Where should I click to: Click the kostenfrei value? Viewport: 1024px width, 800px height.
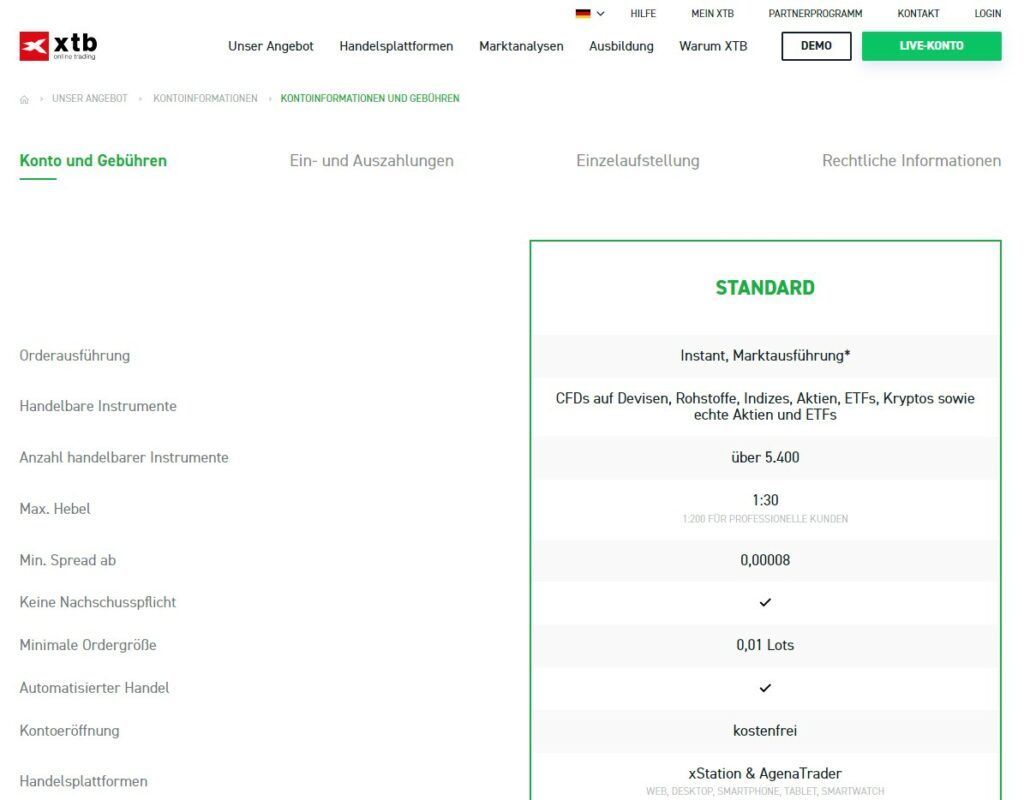click(765, 731)
